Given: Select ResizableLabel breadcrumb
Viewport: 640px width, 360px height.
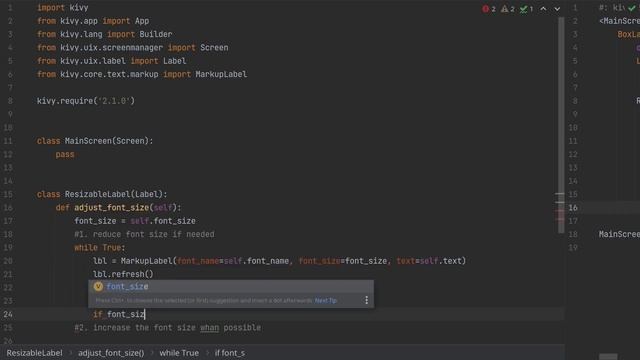Looking at the screenshot, I should click(x=35, y=353).
